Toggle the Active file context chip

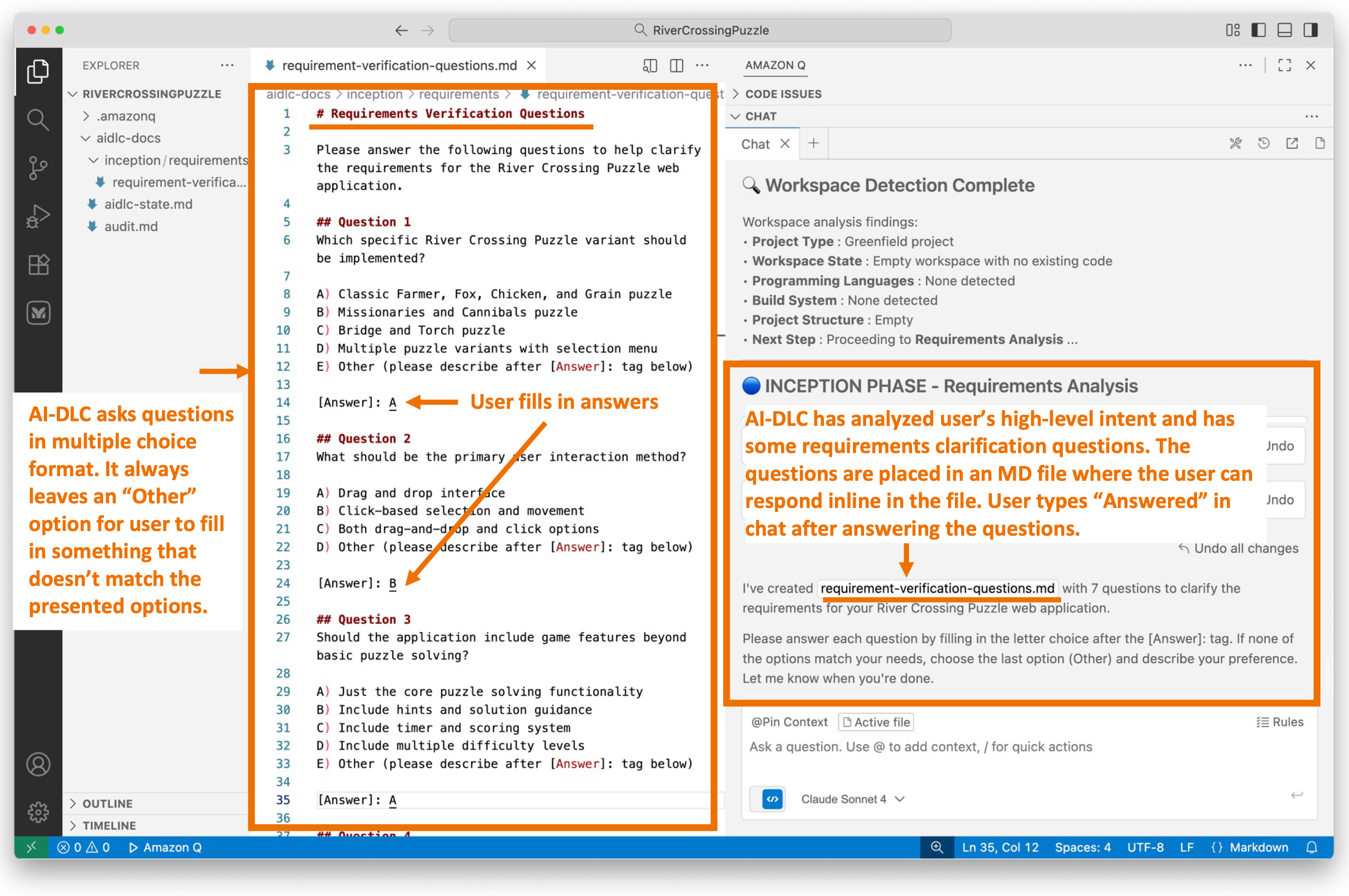pos(876,722)
